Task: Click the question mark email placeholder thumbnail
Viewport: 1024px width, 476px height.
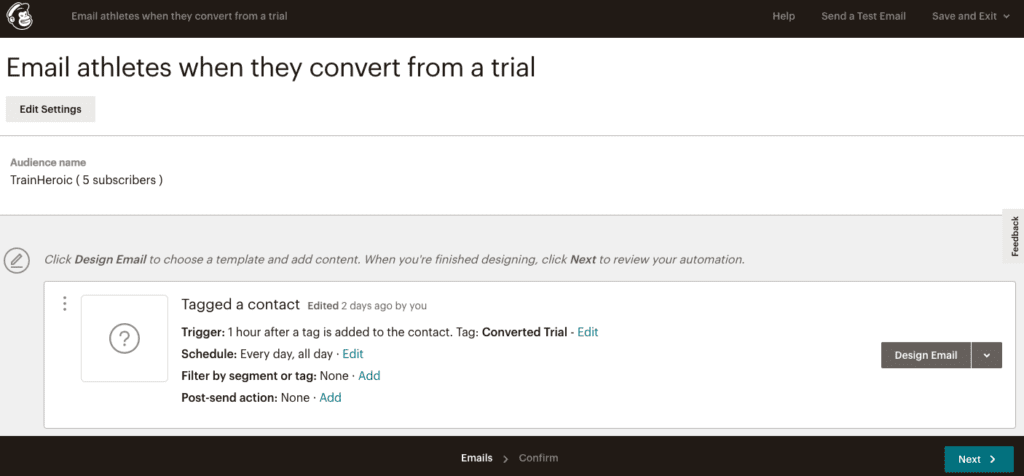Action: tap(125, 338)
